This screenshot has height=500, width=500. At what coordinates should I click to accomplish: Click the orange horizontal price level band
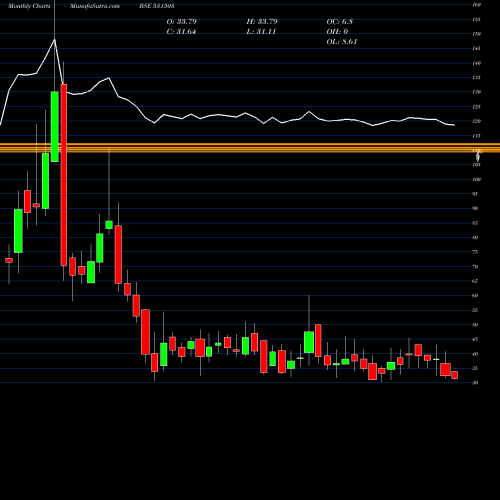[x=250, y=148]
